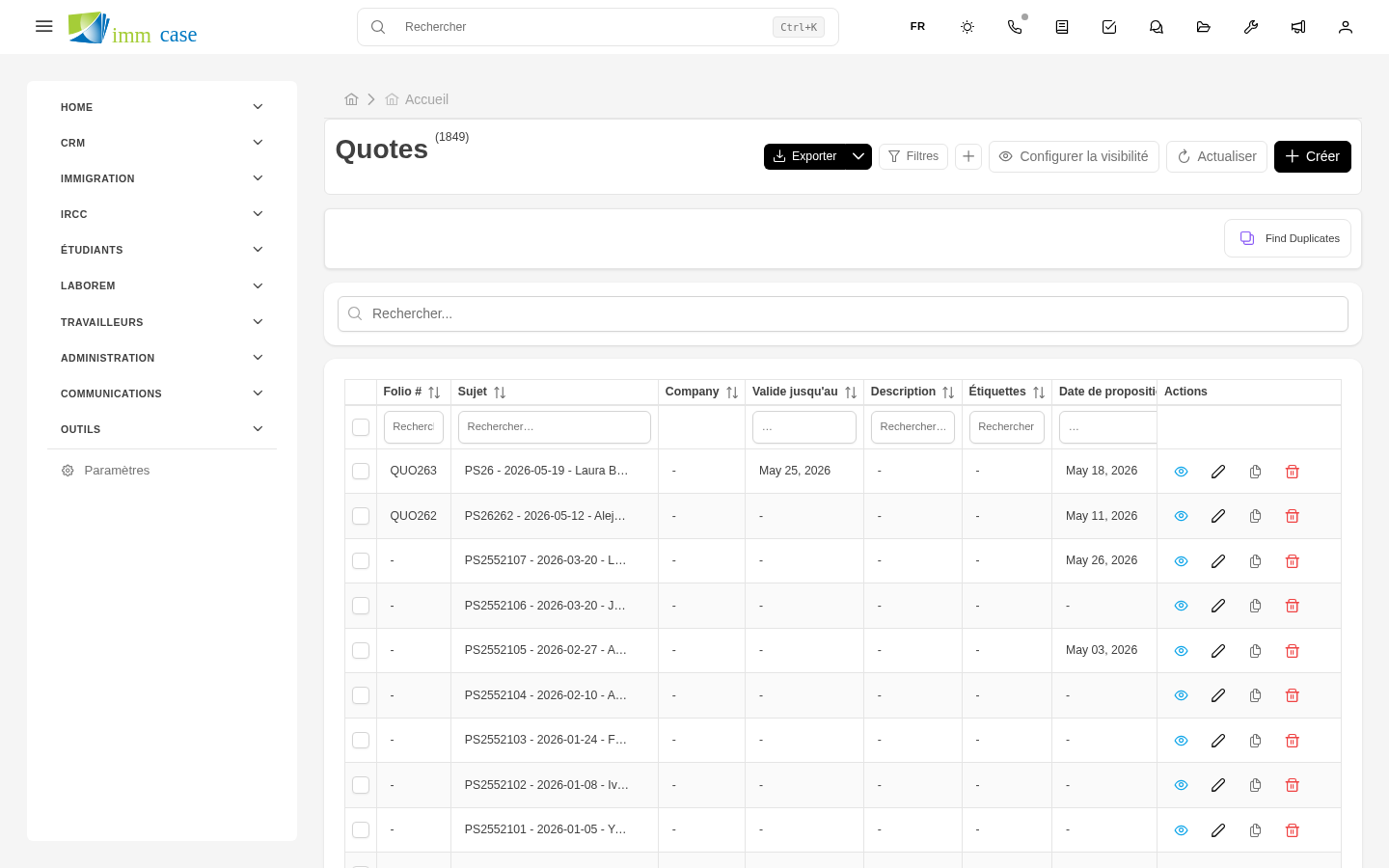Viewport: 1389px width, 868px height.
Task: Expand the ADMINISTRATION sidebar section
Action: click(x=162, y=358)
